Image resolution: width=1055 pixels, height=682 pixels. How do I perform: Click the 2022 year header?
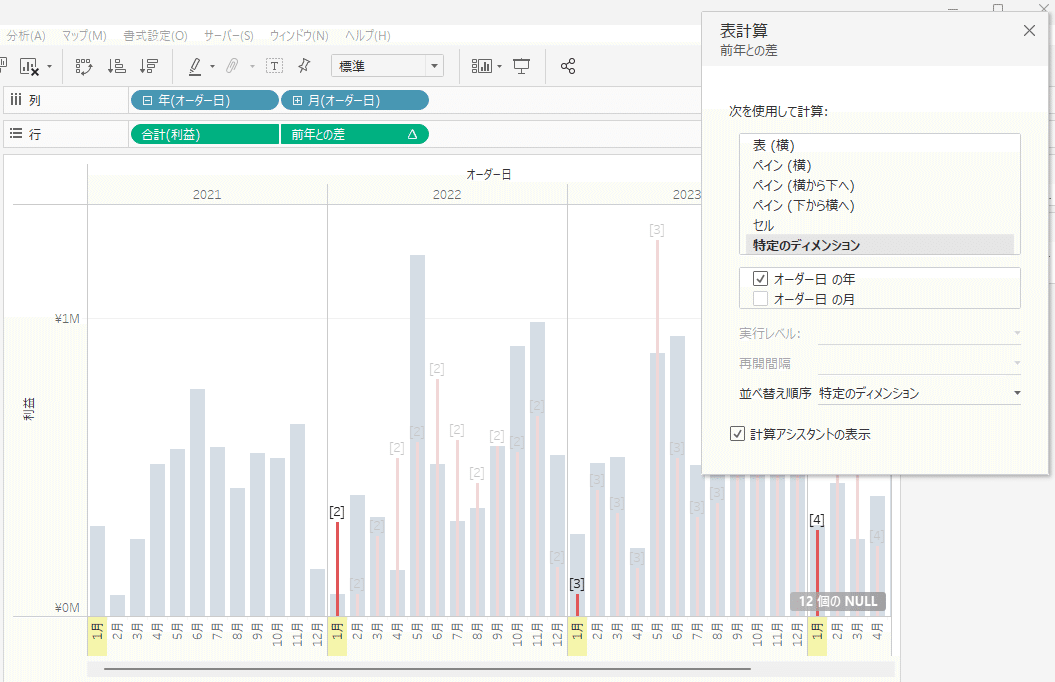tap(447, 194)
